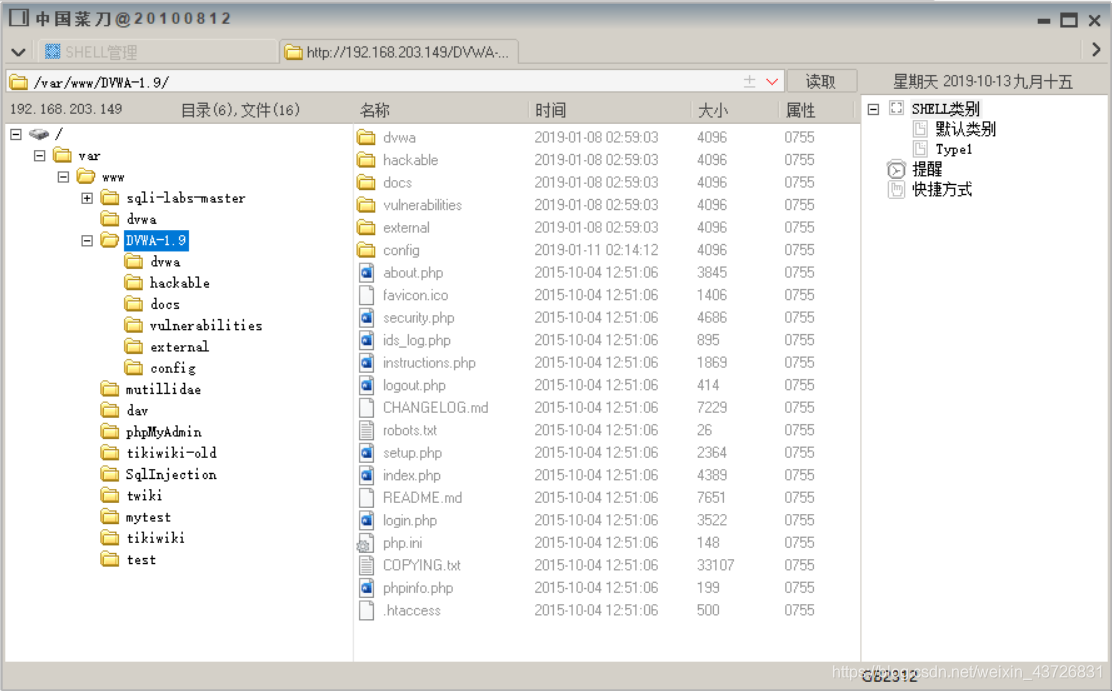The width and height of the screenshot is (1112, 691).
Task: Click the right chevron past the tabs
Action: (1096, 50)
